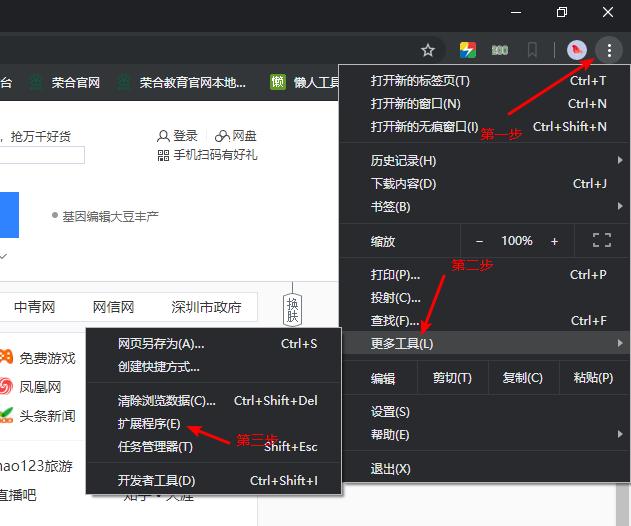The width and height of the screenshot is (631, 526).
Task: Open 任务管理器(T) in submenu
Action: click(214, 447)
